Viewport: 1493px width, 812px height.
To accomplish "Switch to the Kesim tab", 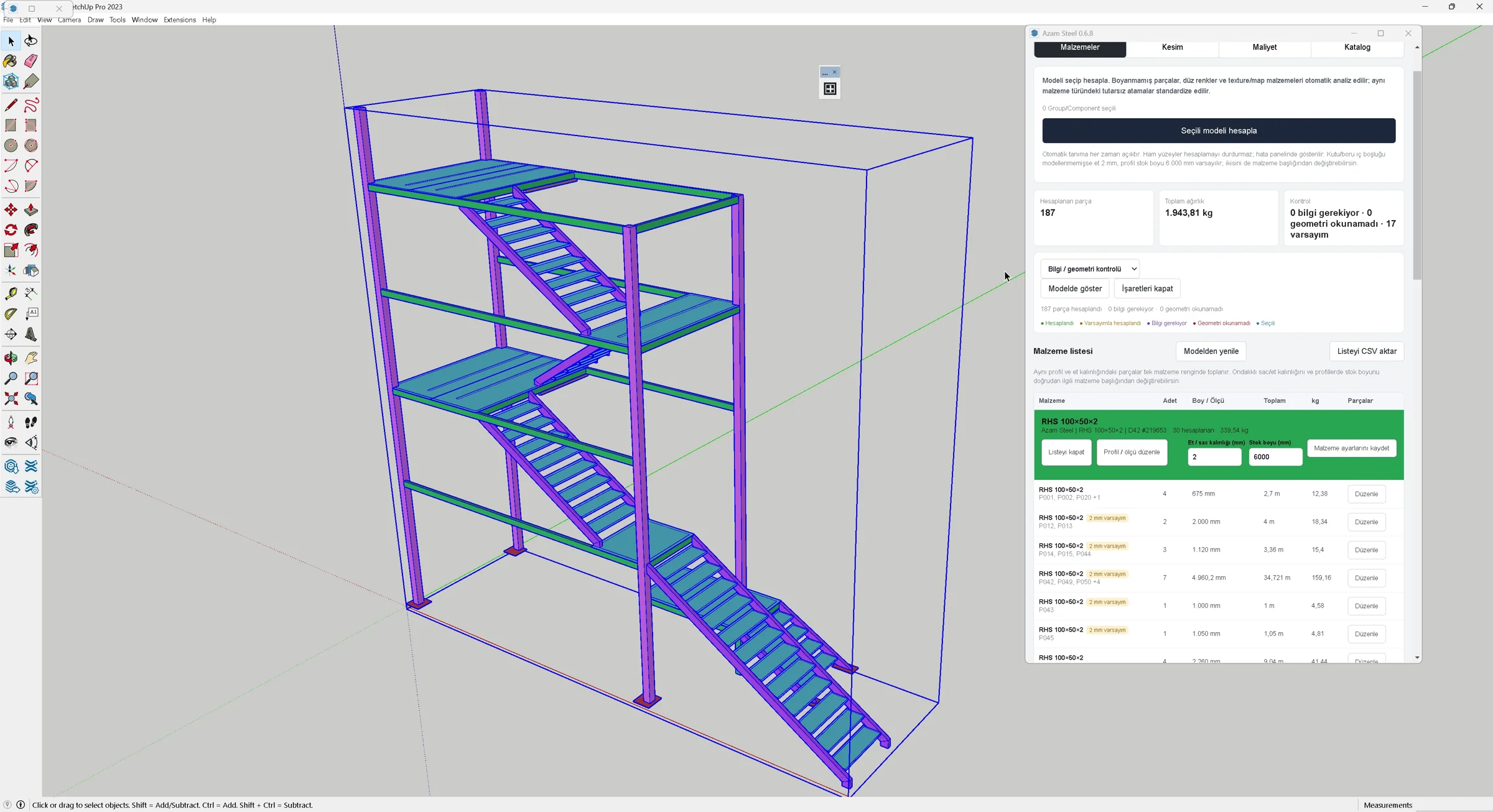I will [1172, 47].
